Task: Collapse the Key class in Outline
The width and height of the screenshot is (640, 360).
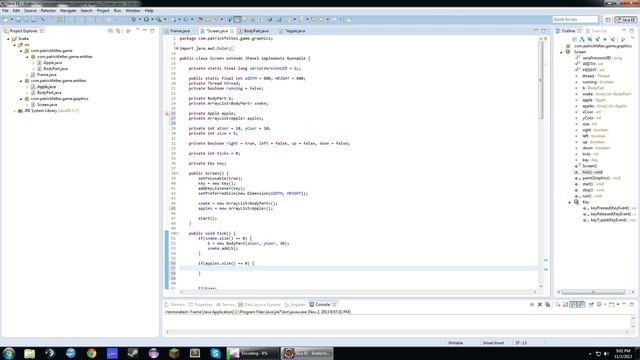Action: point(570,202)
